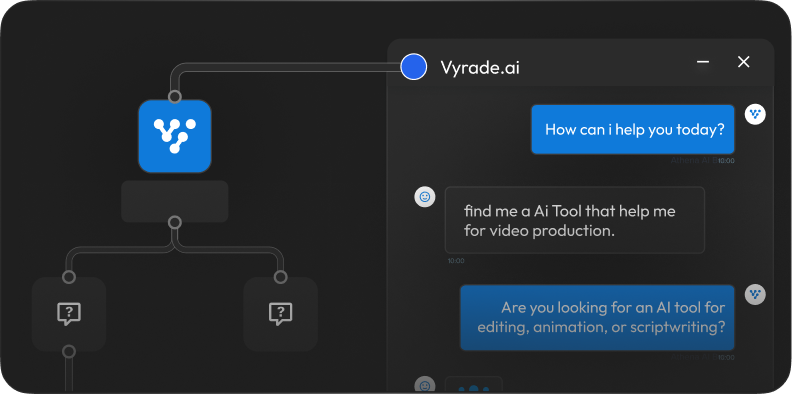The width and height of the screenshot is (792, 395).
Task: Click the 'How can i help you today?' message
Action: tap(632, 129)
